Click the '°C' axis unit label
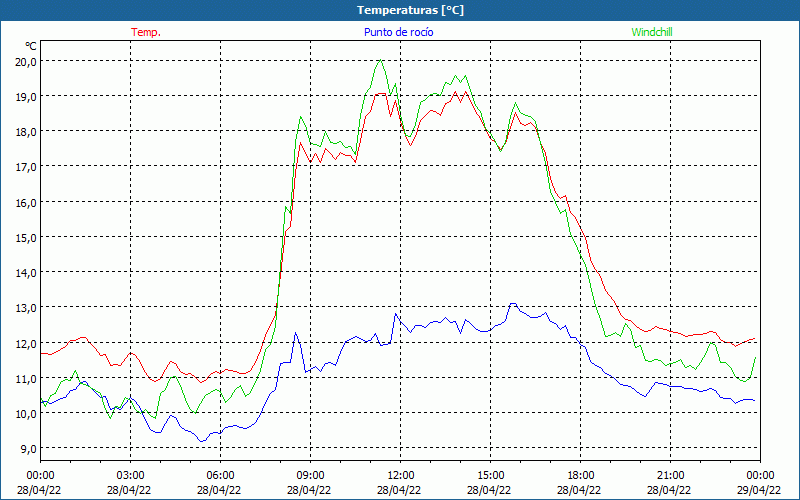 coord(31,46)
